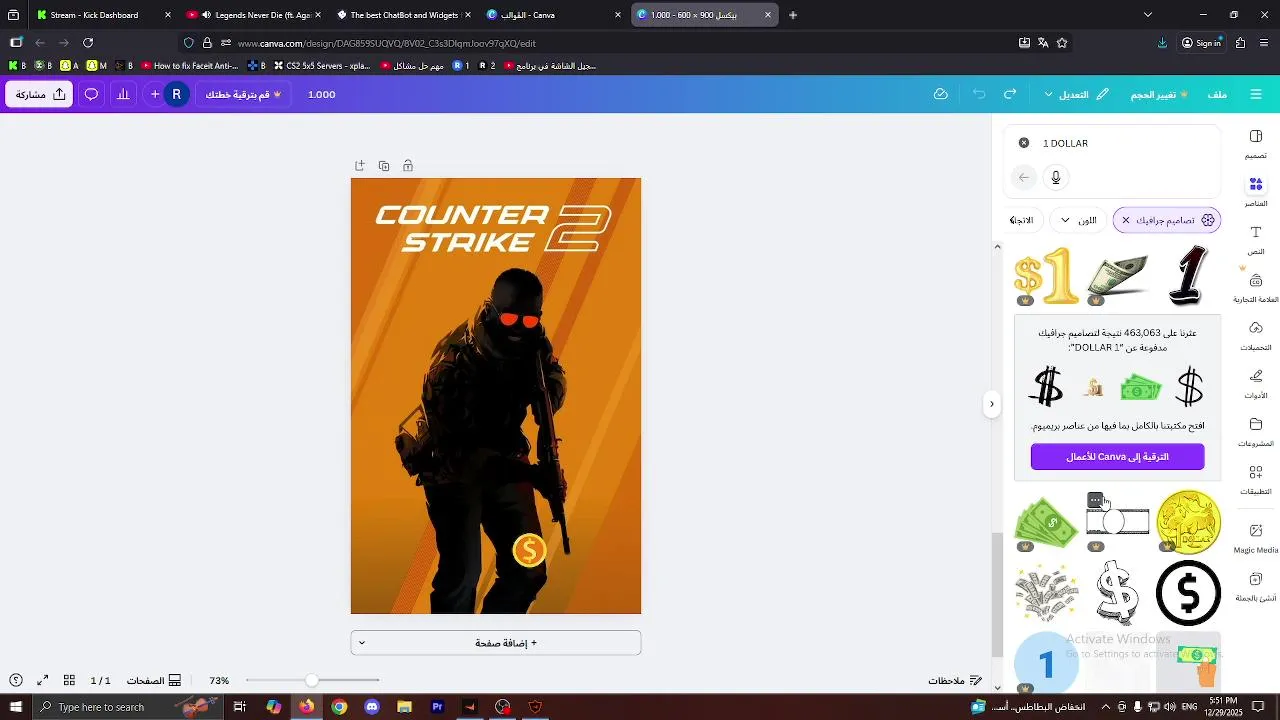Open grid view thumbnails icon
The image size is (1280, 720).
pyautogui.click(x=69, y=680)
